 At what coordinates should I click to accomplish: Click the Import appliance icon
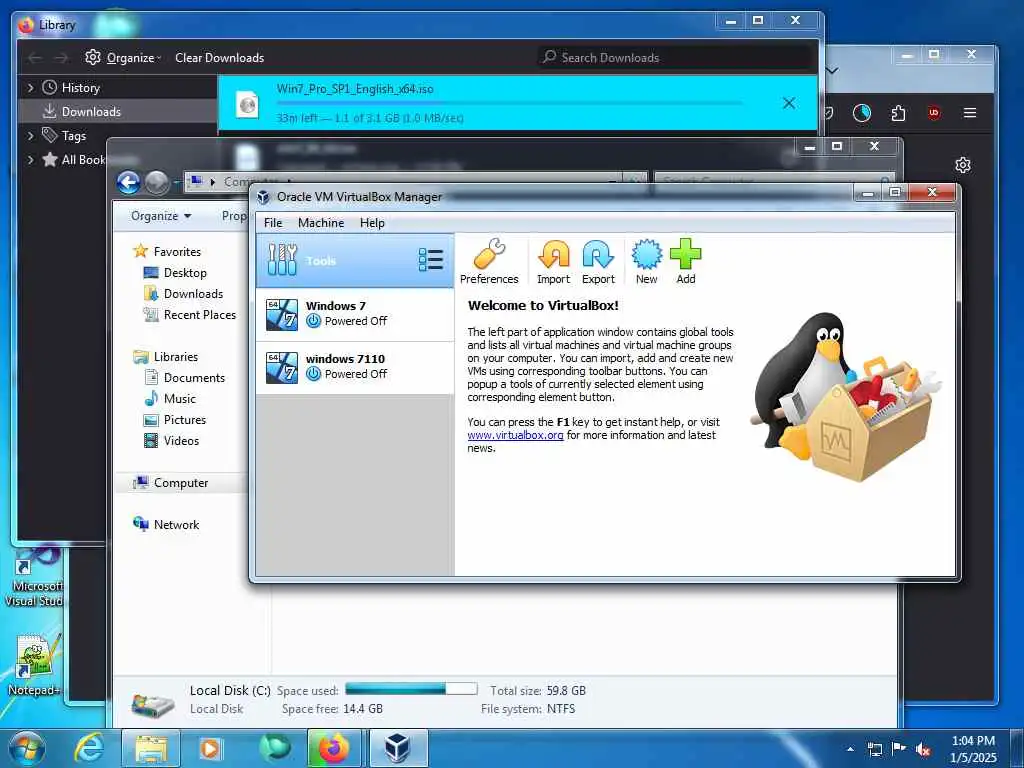553,262
